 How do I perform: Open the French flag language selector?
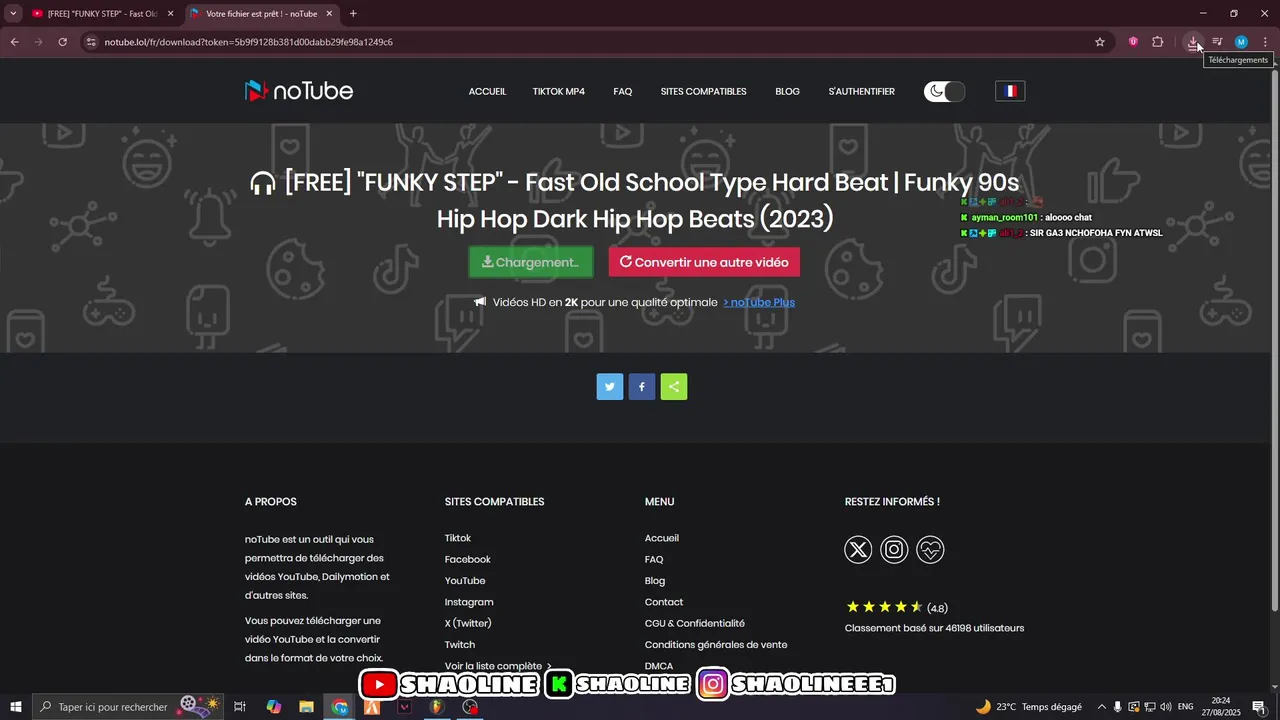coord(1010,91)
